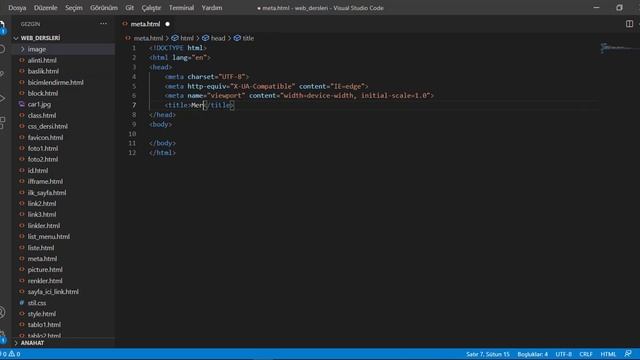The width and height of the screenshot is (640, 360).
Task: Click the split editor icon
Action: pyautogui.click(x=629, y=24)
